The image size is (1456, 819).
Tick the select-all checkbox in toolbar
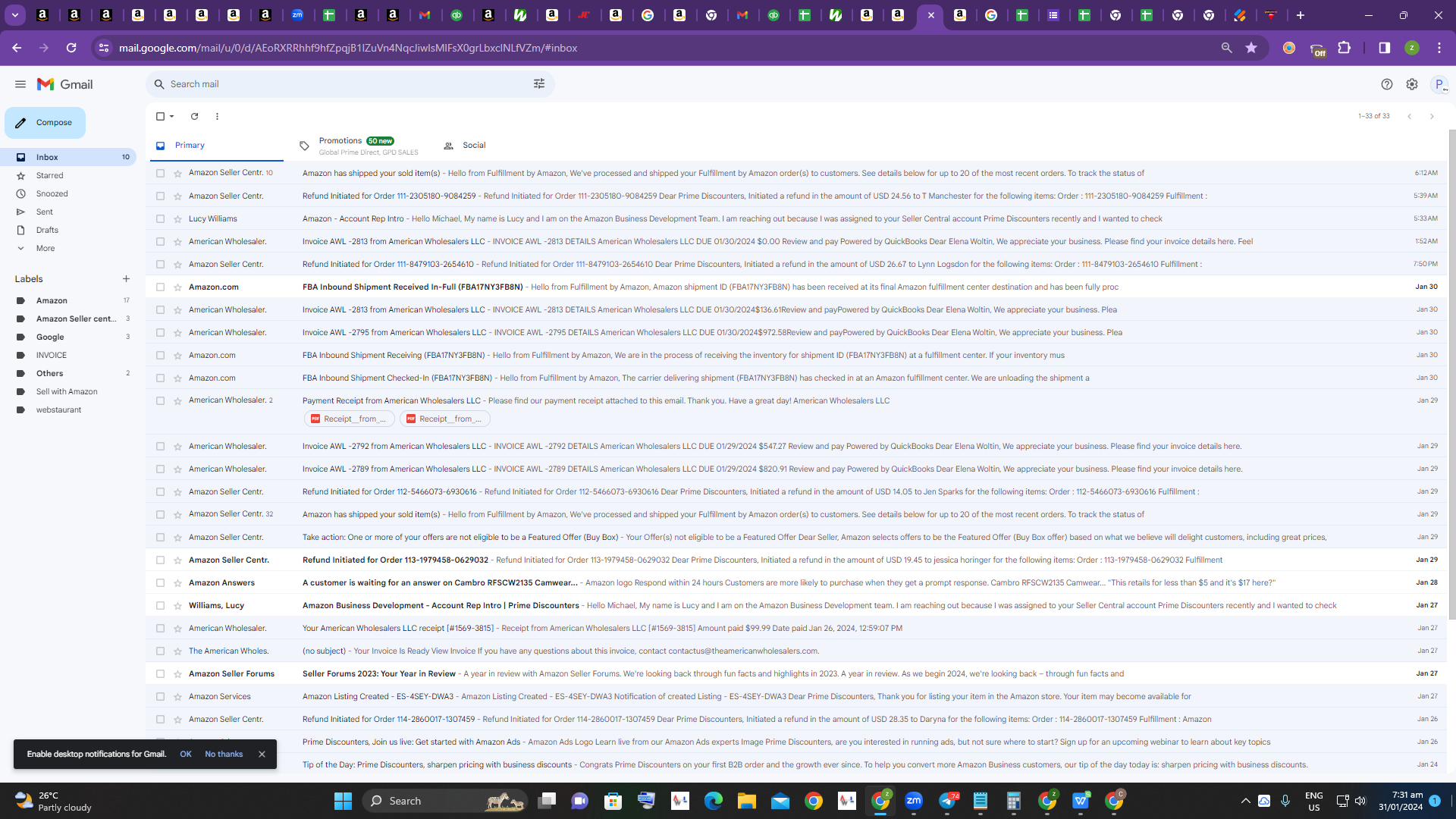pyautogui.click(x=160, y=116)
